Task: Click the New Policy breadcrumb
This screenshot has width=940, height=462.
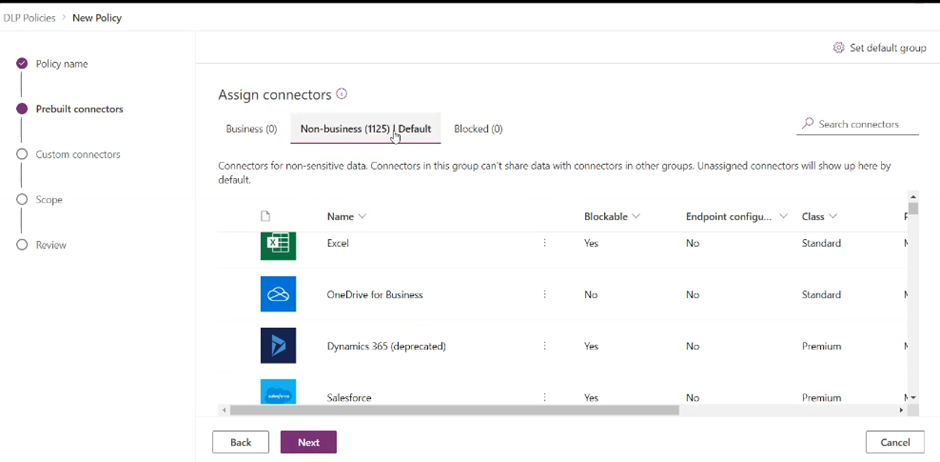Action: pos(97,18)
